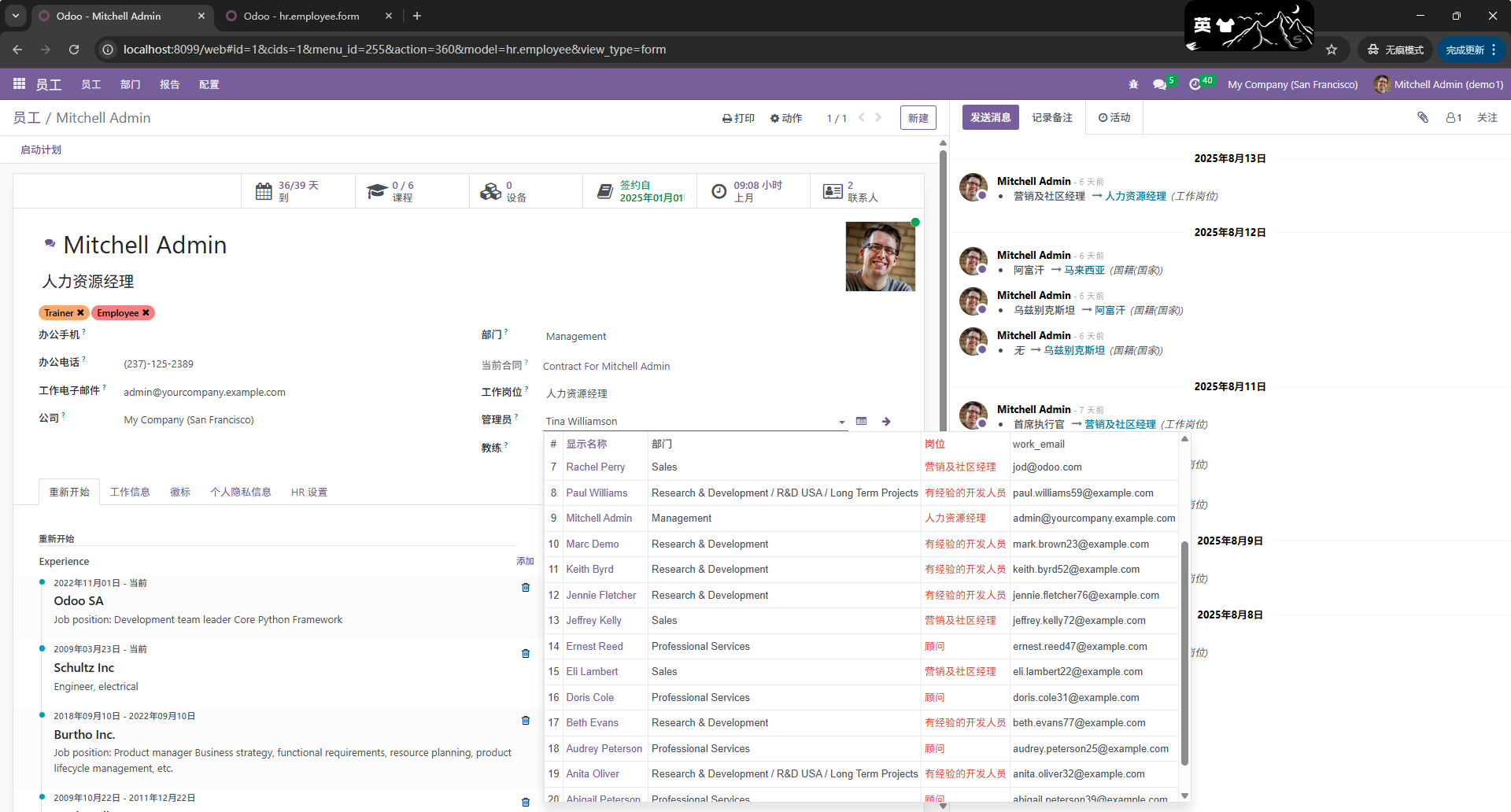
Task: Expand the manager dropdown arrow
Action: (841, 423)
